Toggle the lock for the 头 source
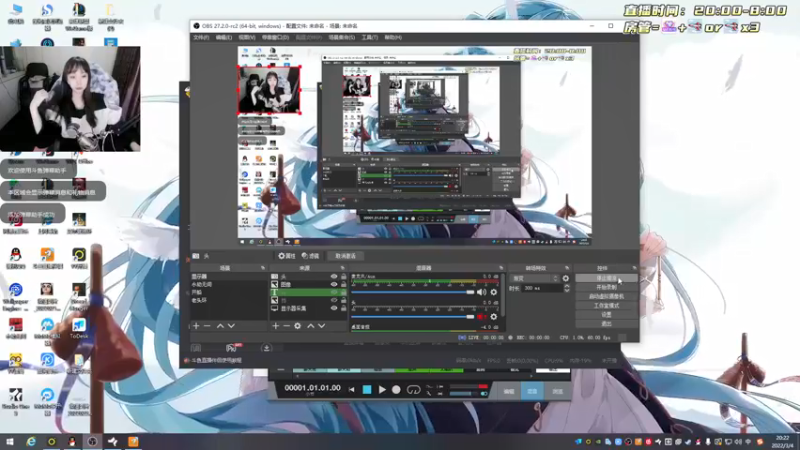 (343, 277)
